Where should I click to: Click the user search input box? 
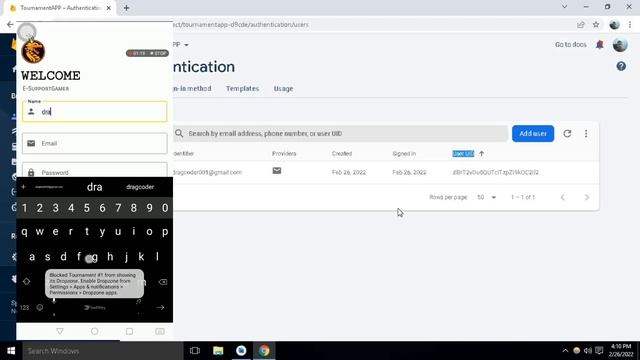tap(340, 133)
